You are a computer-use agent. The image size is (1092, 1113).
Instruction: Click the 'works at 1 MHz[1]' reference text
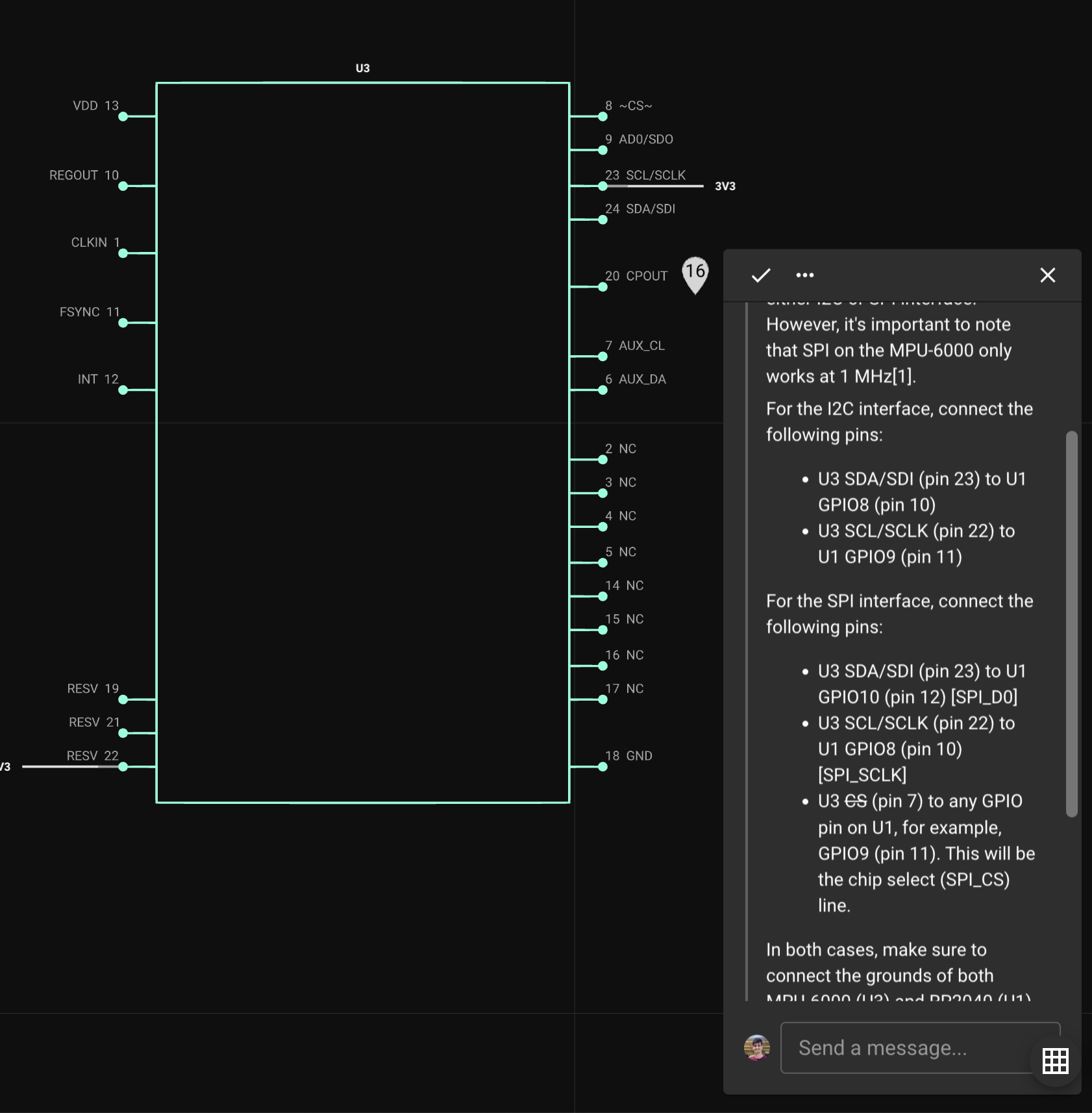point(841,376)
